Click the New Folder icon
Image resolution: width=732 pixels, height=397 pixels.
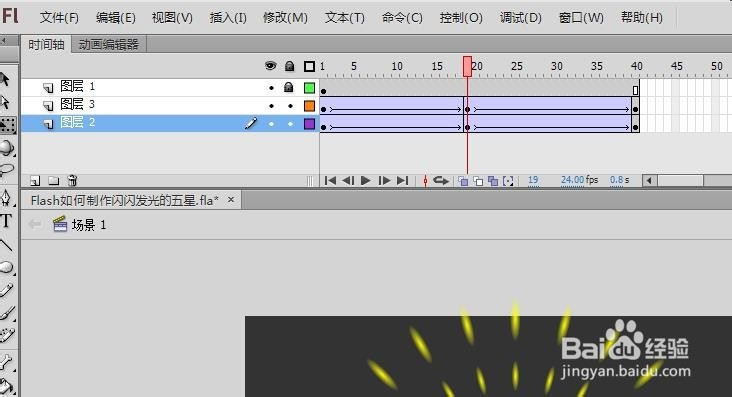tap(54, 181)
